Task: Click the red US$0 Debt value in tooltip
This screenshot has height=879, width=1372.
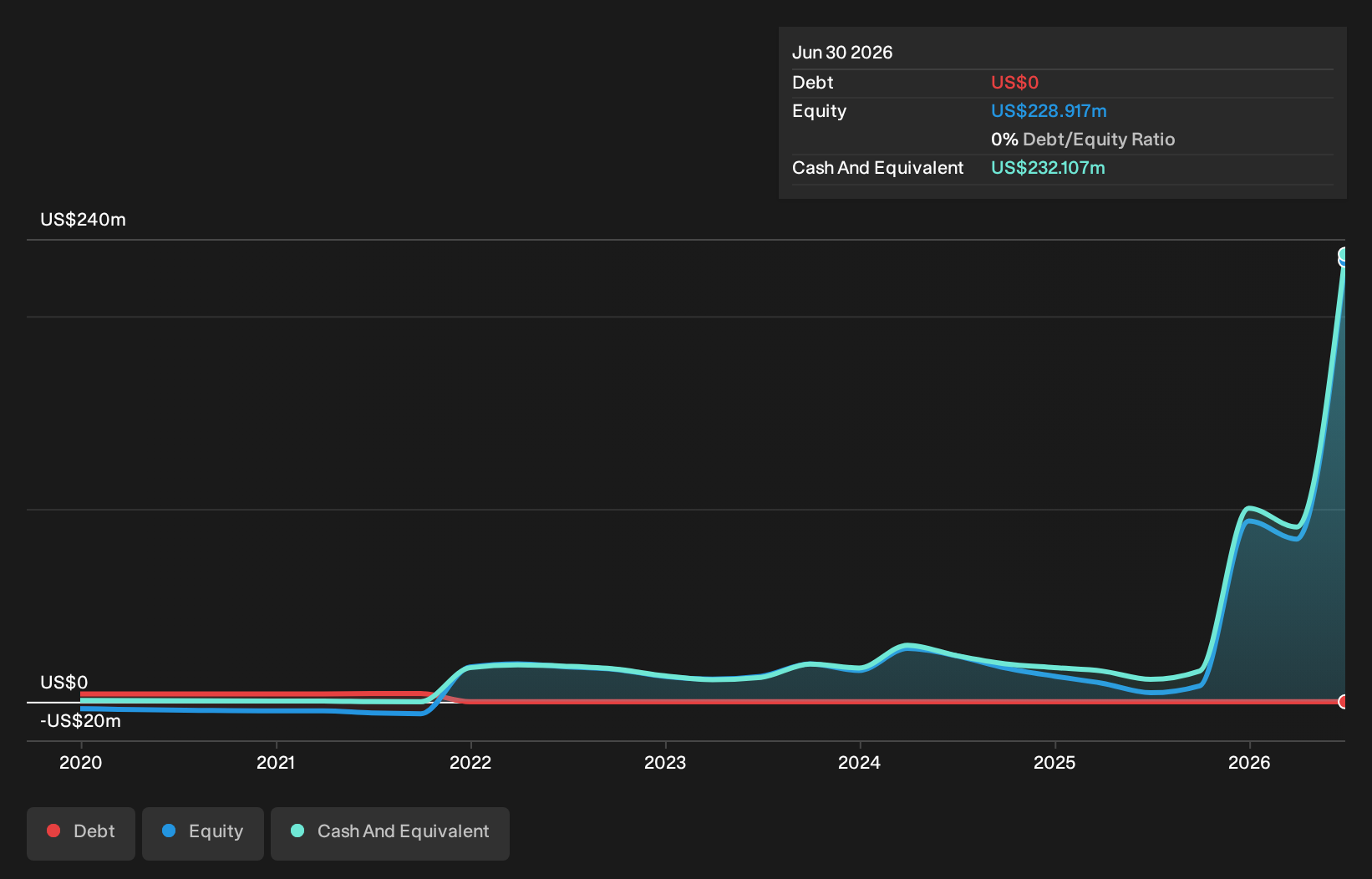Action: pyautogui.click(x=1015, y=83)
